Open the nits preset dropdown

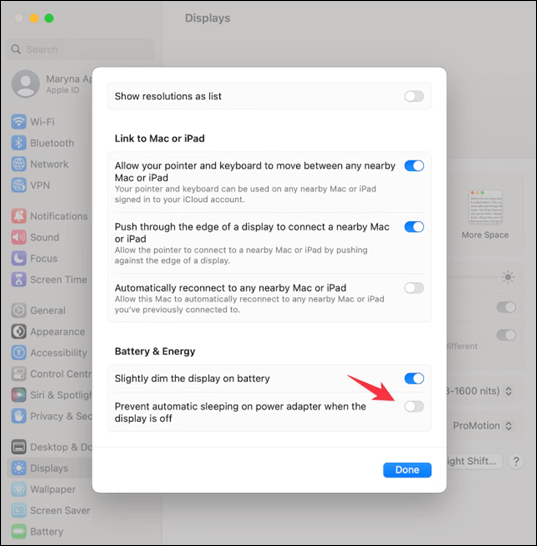(481, 391)
